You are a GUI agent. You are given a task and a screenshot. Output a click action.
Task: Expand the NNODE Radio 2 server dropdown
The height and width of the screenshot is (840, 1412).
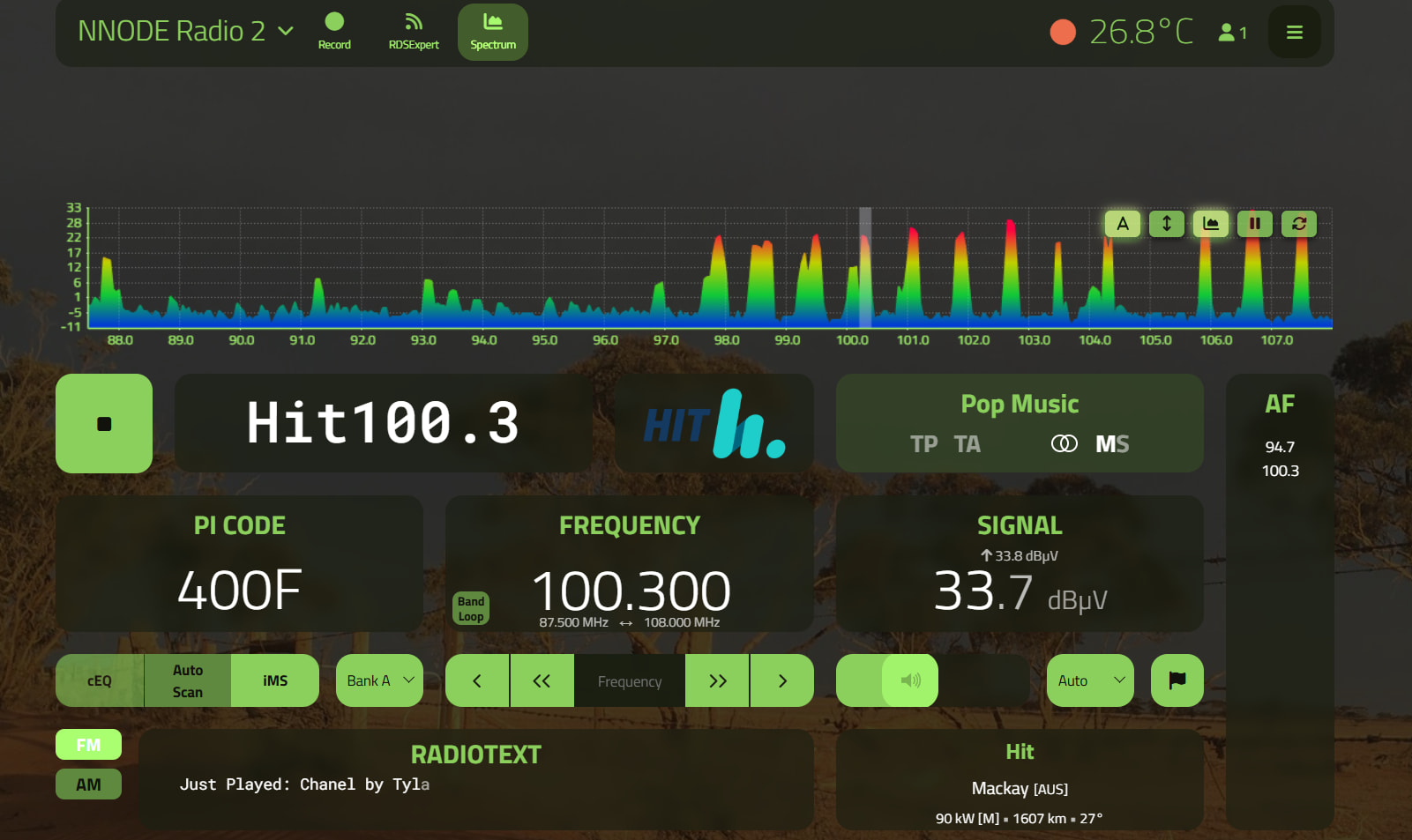click(285, 31)
